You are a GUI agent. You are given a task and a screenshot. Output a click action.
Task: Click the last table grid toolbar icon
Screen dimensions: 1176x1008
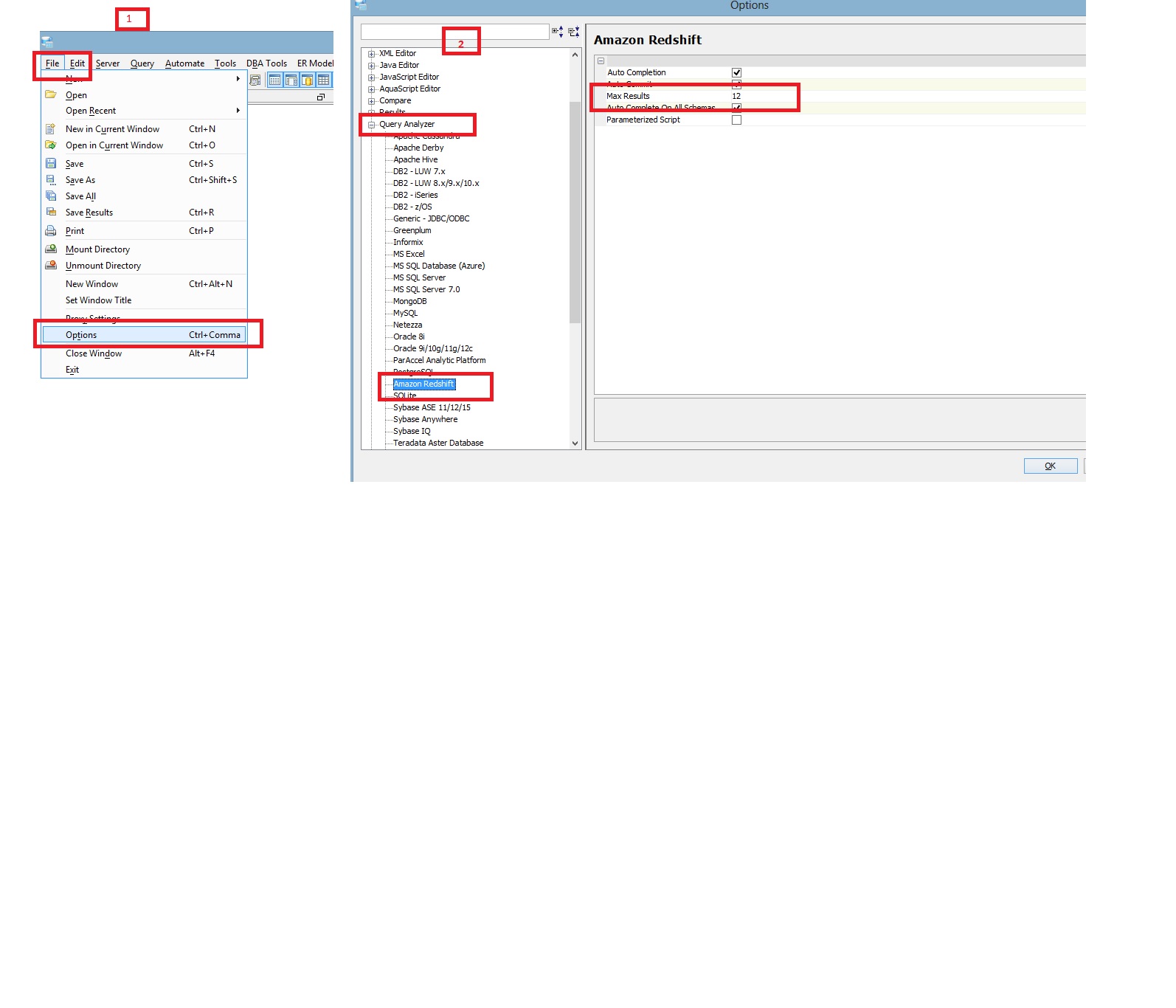point(323,80)
